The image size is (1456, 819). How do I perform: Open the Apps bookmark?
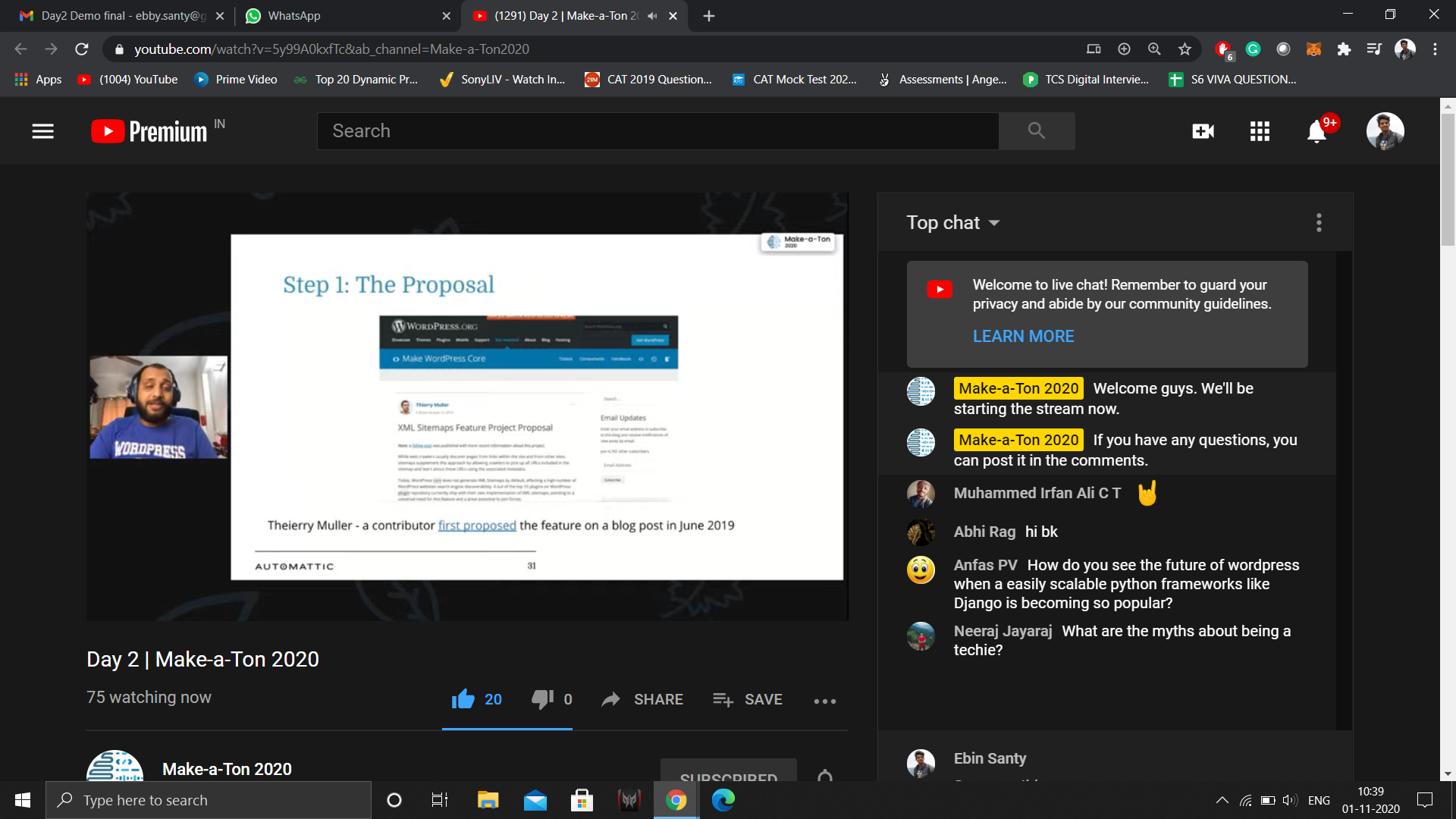[38, 80]
